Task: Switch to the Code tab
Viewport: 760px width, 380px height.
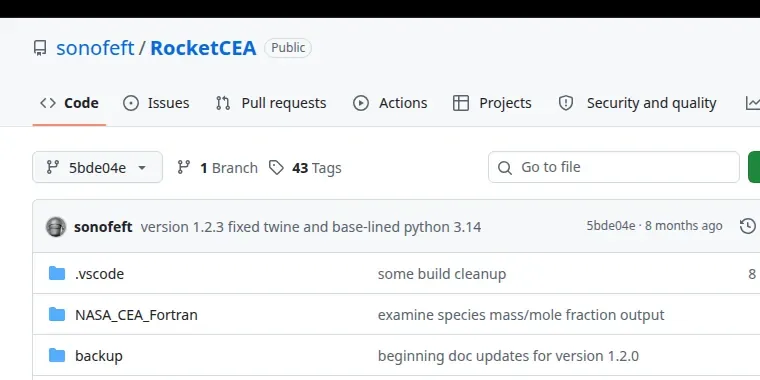Action: (x=69, y=103)
